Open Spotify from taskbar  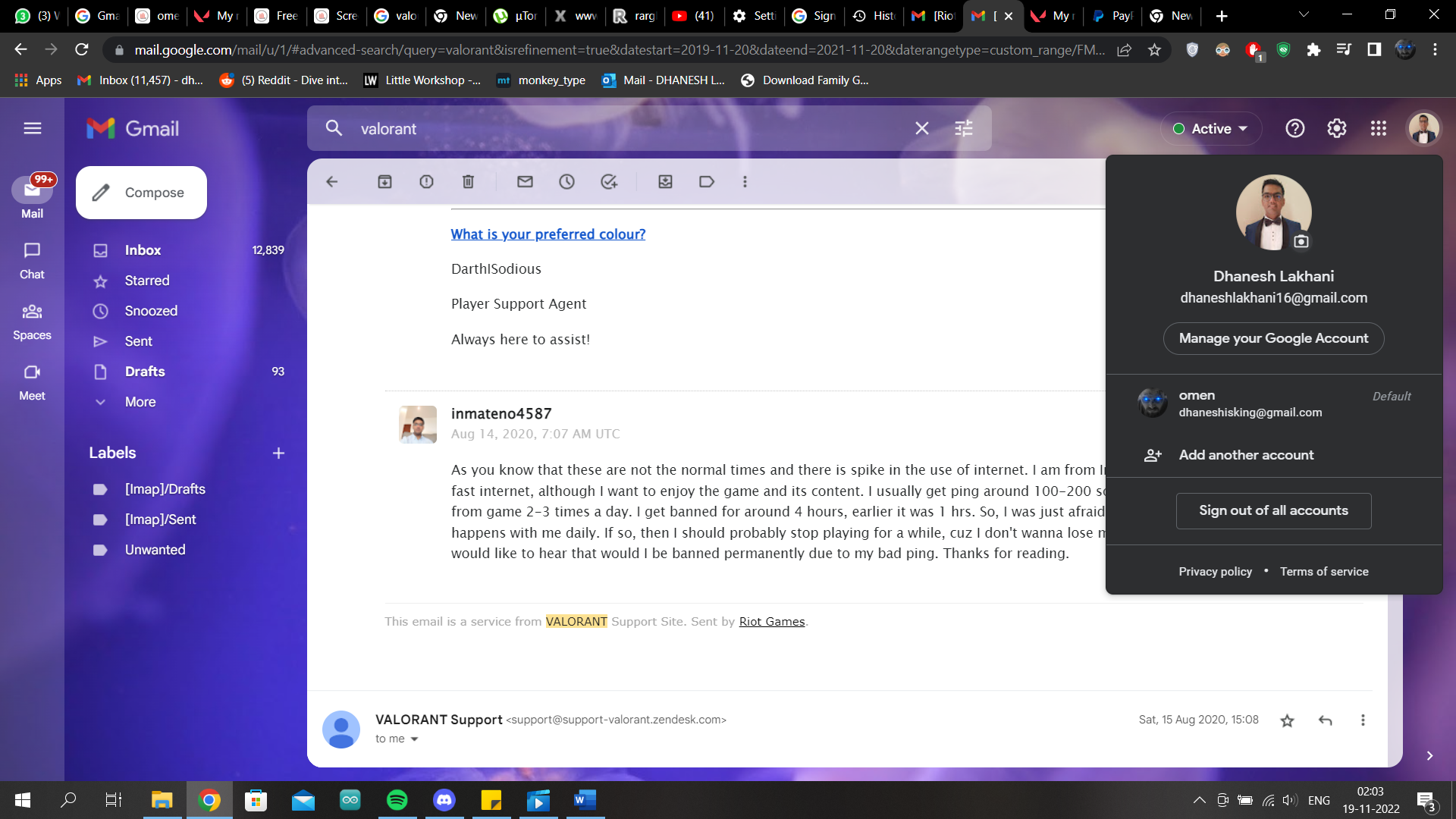click(397, 800)
